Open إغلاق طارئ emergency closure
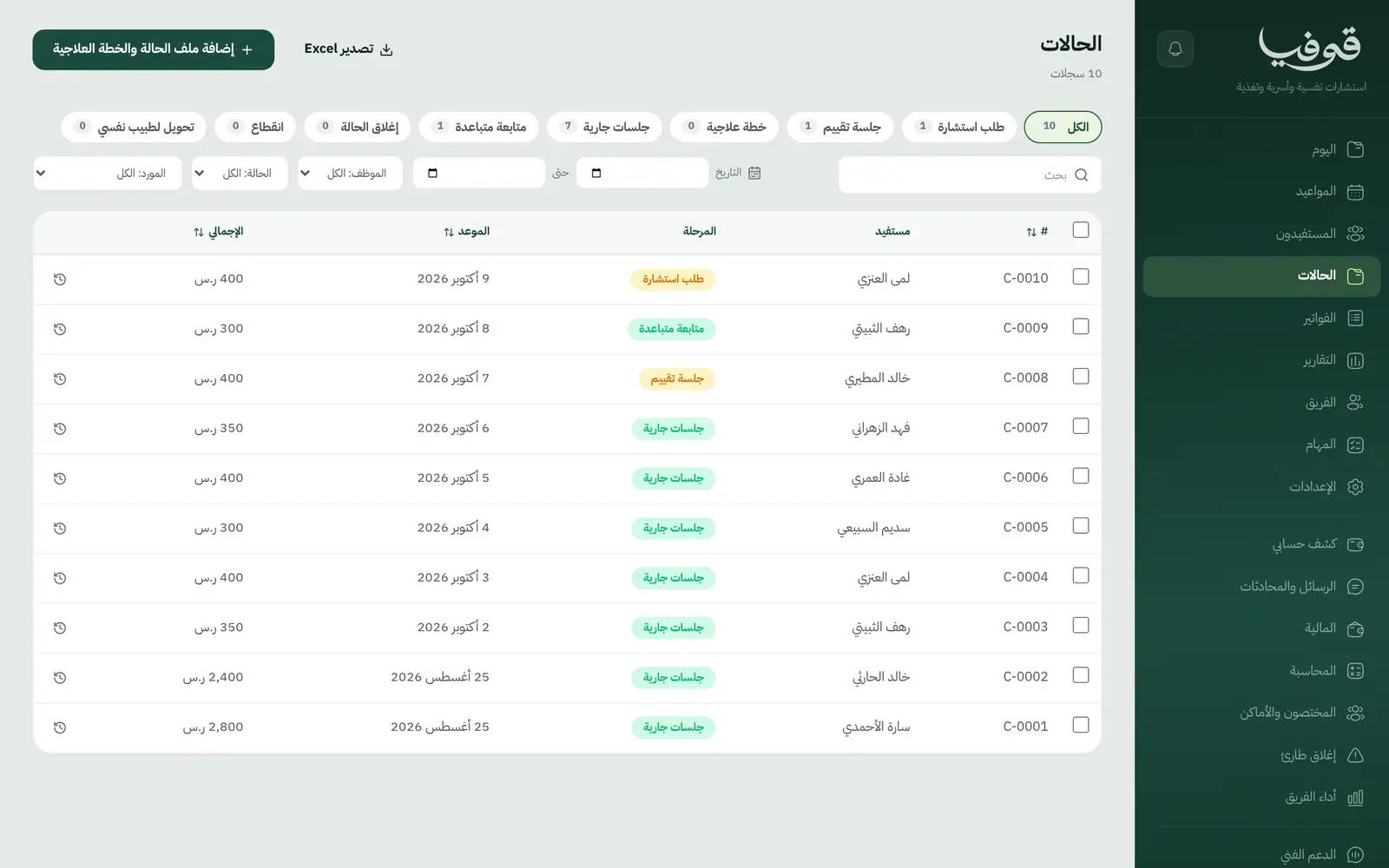Image resolution: width=1389 pixels, height=868 pixels. (1261, 755)
